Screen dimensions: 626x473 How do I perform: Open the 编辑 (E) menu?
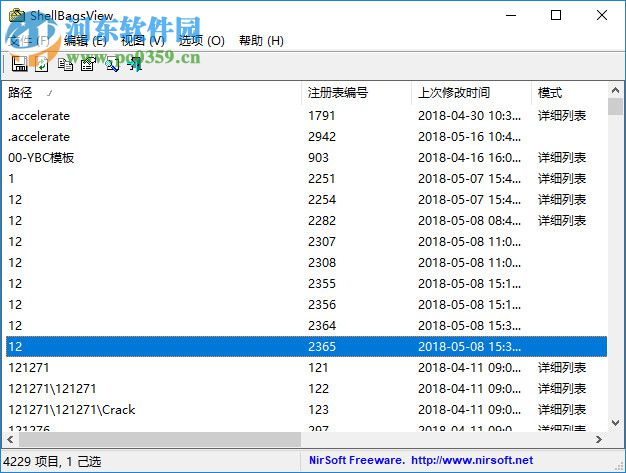point(85,40)
